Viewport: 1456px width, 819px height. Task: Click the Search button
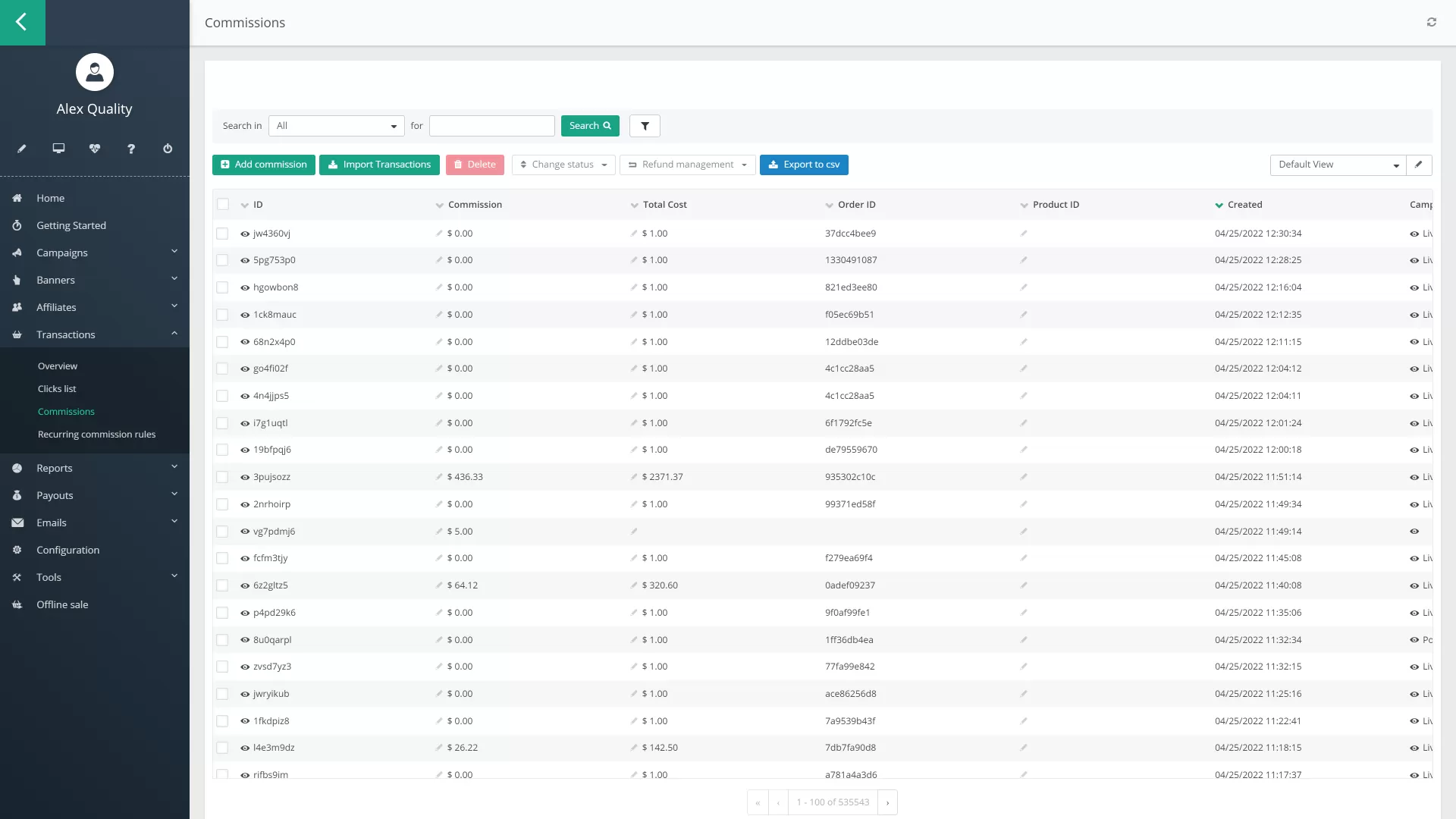coord(590,126)
